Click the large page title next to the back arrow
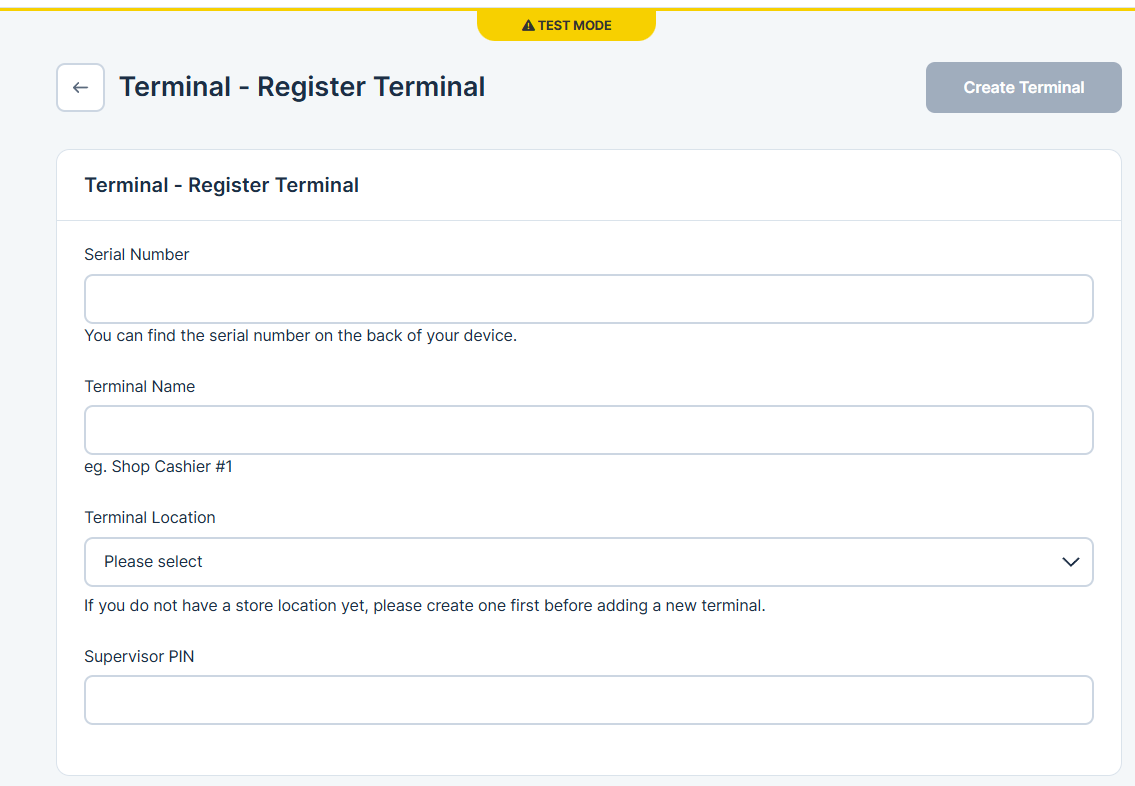The height and width of the screenshot is (786, 1135). click(302, 87)
